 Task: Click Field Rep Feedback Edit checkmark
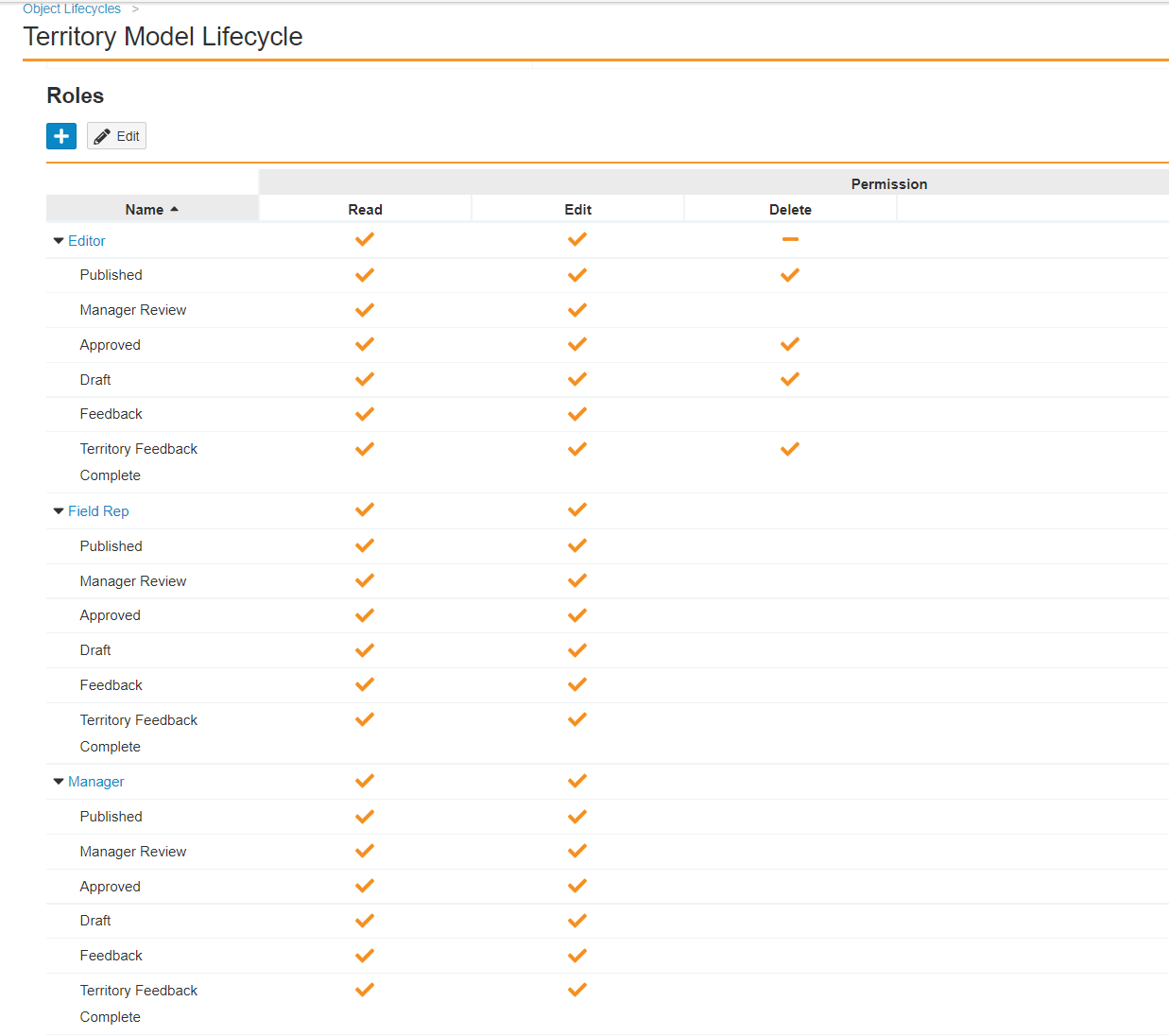(577, 684)
